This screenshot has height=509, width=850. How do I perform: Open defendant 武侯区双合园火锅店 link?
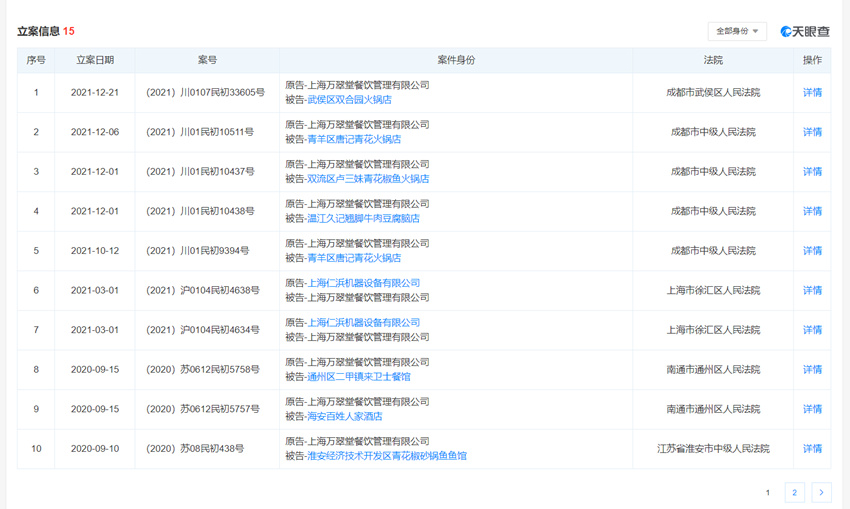coord(349,100)
